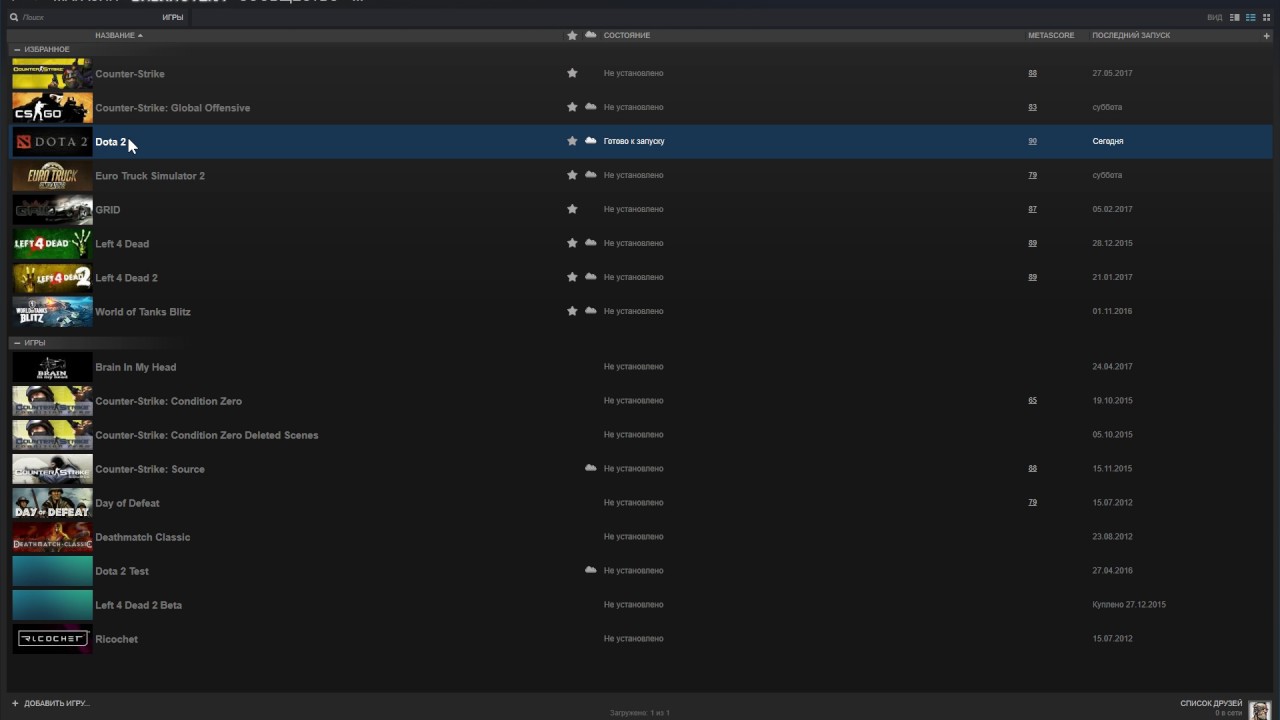
Task: Select Counter-Strike: Condition Zero Deleted Scenes name
Action: (206, 435)
